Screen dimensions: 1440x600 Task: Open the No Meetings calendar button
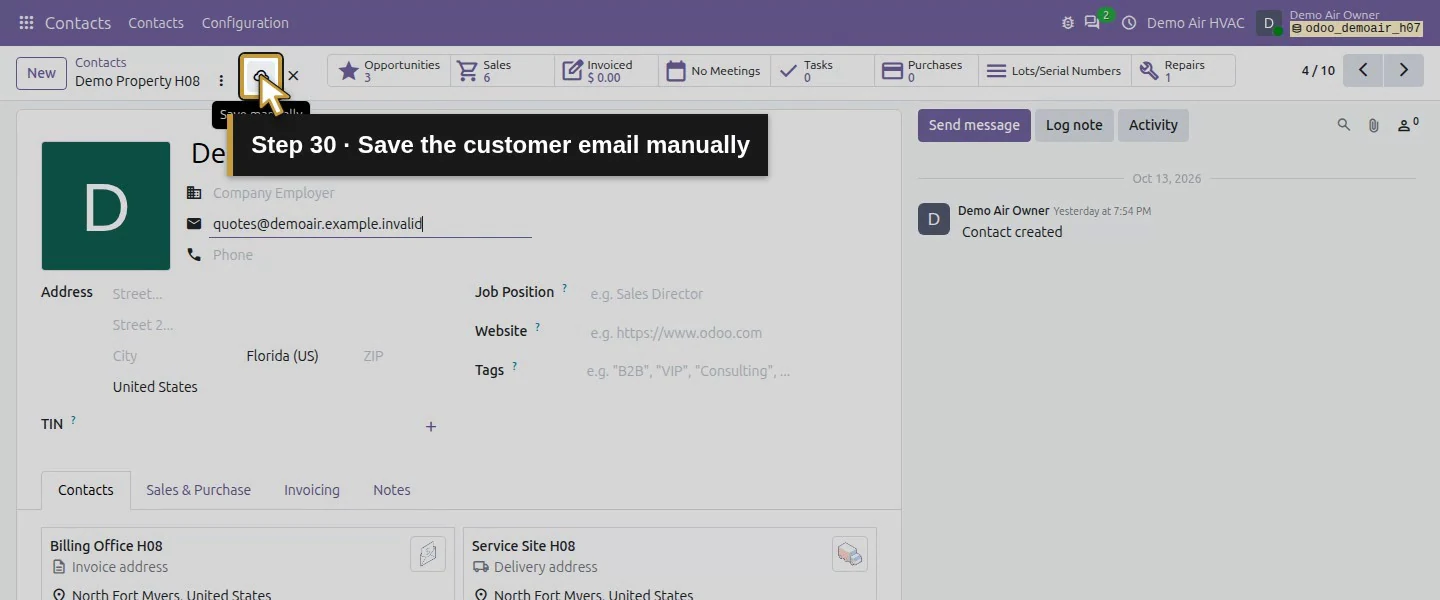click(713, 71)
